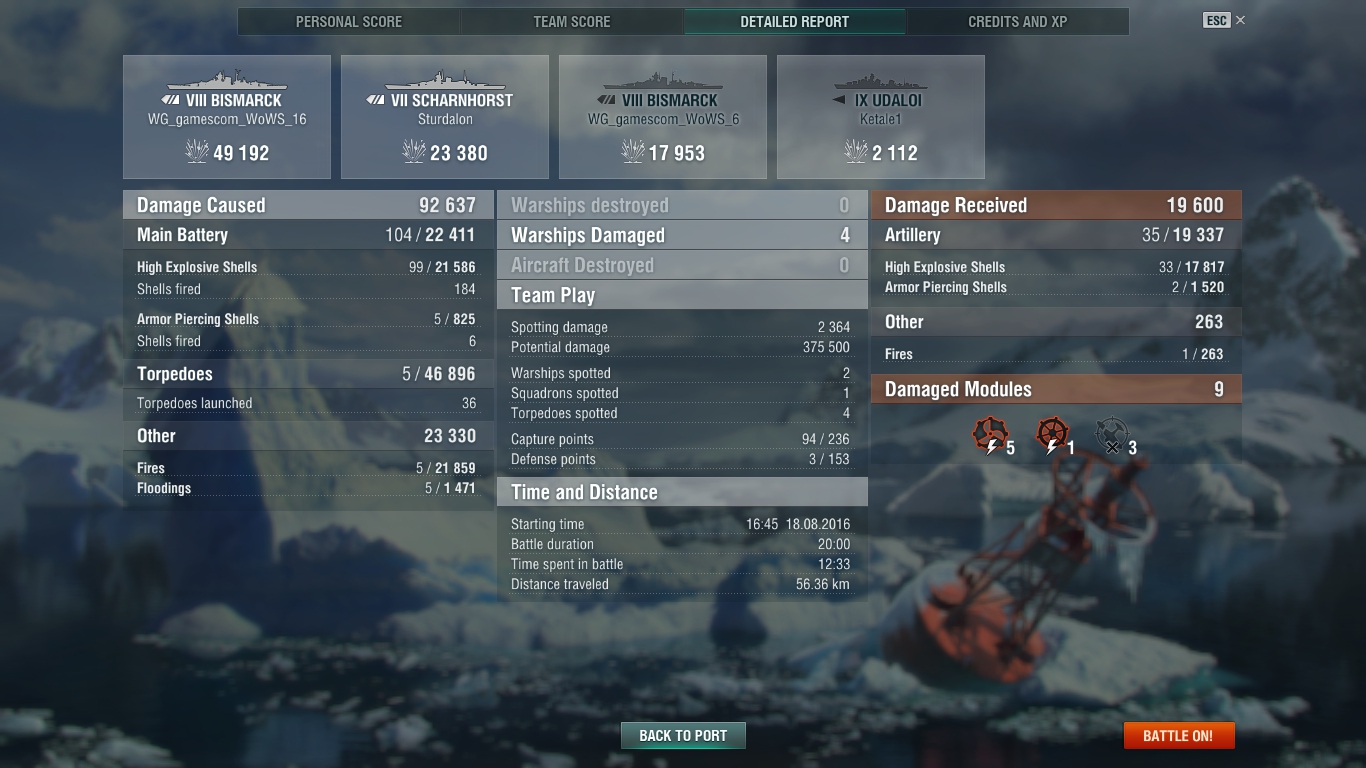
Task: Select the Detailed Report tab
Action: point(795,21)
